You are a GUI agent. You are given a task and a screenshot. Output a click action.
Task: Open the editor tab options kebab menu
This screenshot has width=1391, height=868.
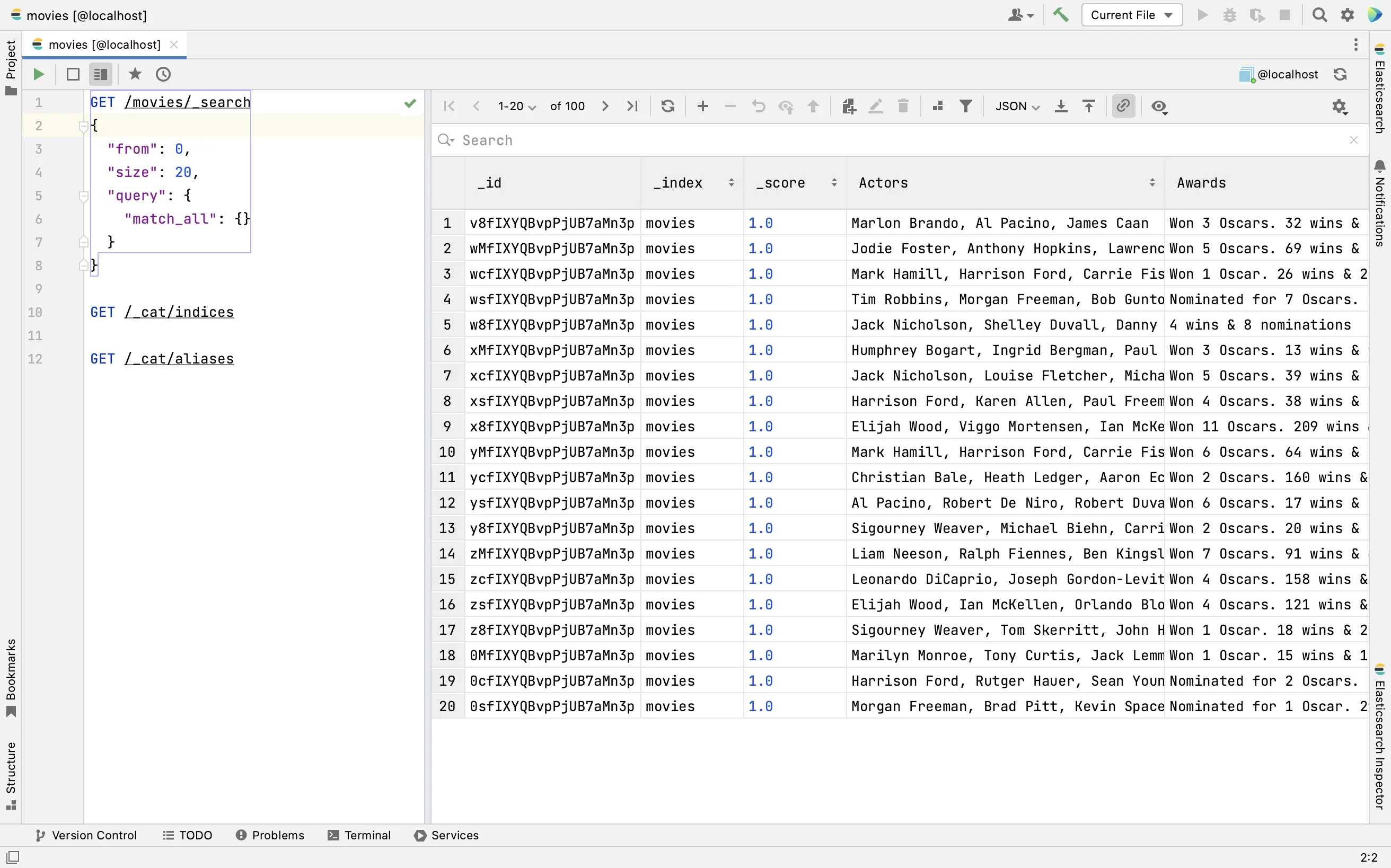tap(1355, 44)
